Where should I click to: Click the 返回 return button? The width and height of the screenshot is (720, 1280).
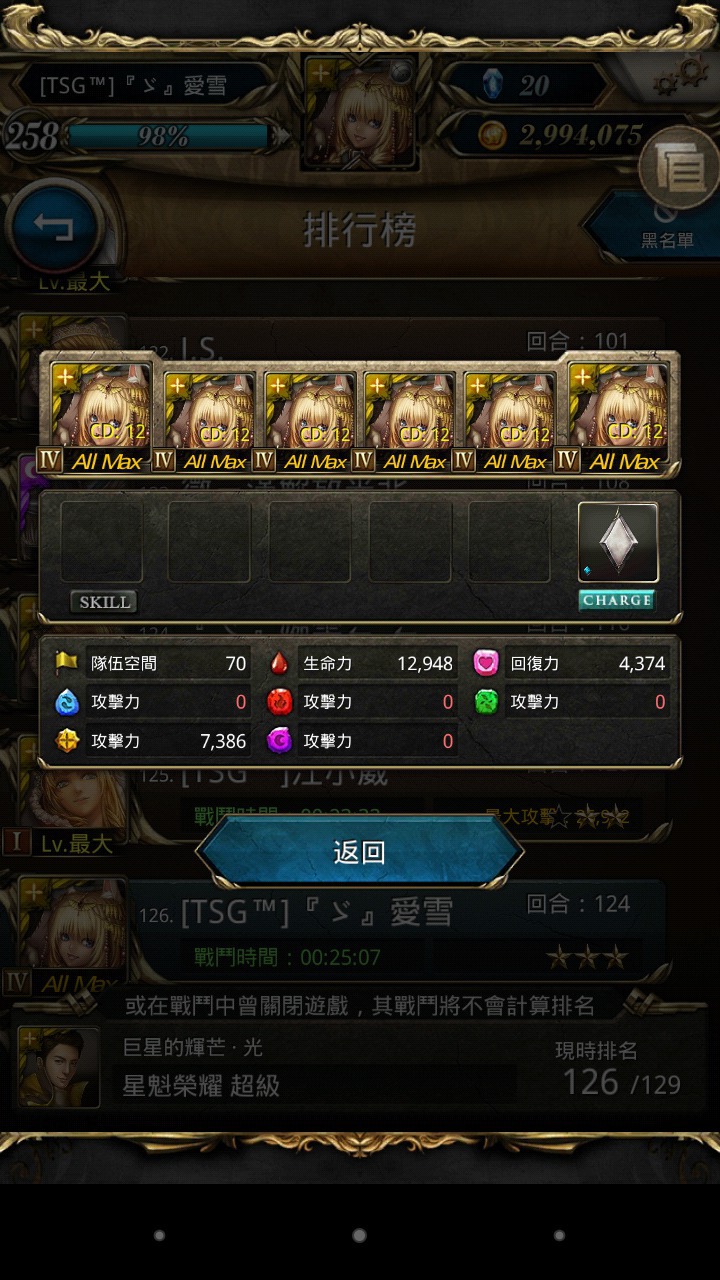pos(360,852)
